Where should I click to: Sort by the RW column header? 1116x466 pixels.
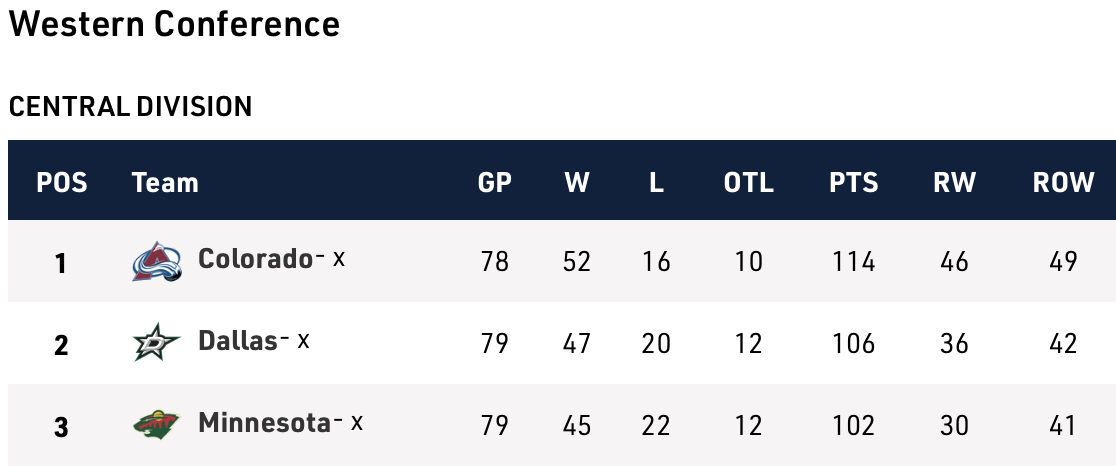point(954,183)
